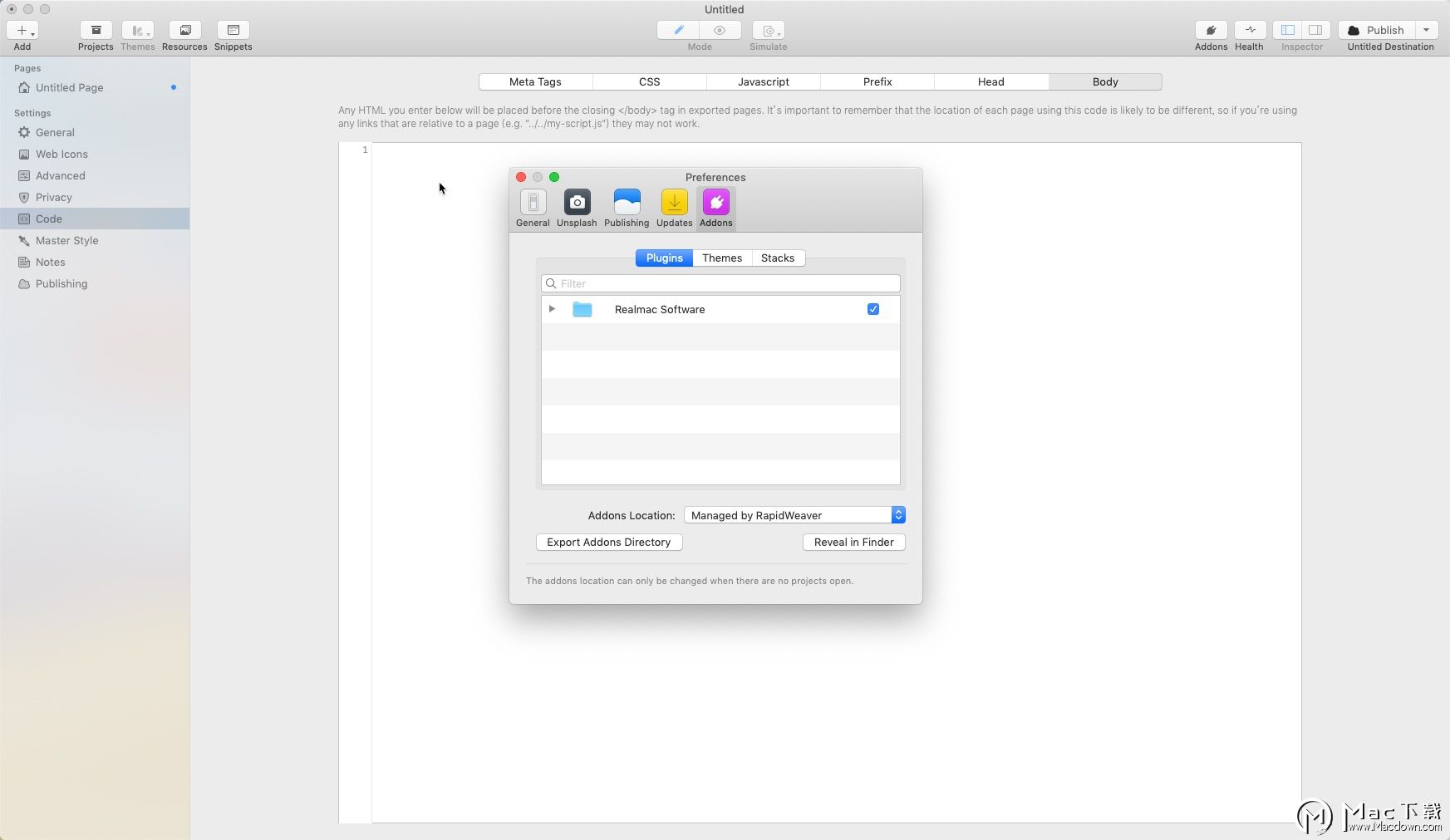The height and width of the screenshot is (840, 1450).
Task: Select the Updates preferences icon
Action: (674, 203)
